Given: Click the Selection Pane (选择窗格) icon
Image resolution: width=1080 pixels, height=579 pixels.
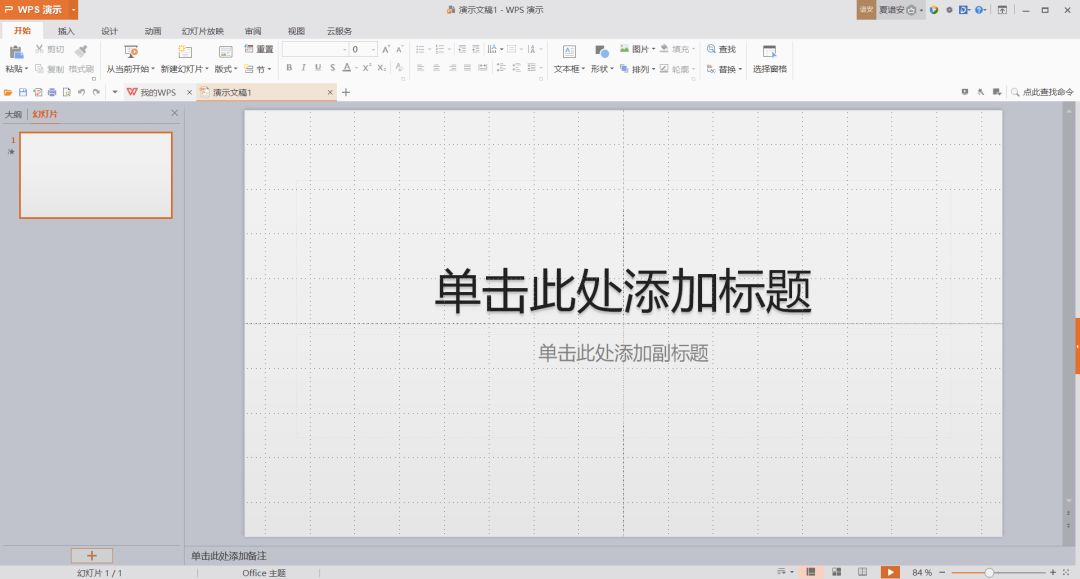Looking at the screenshot, I should [769, 51].
